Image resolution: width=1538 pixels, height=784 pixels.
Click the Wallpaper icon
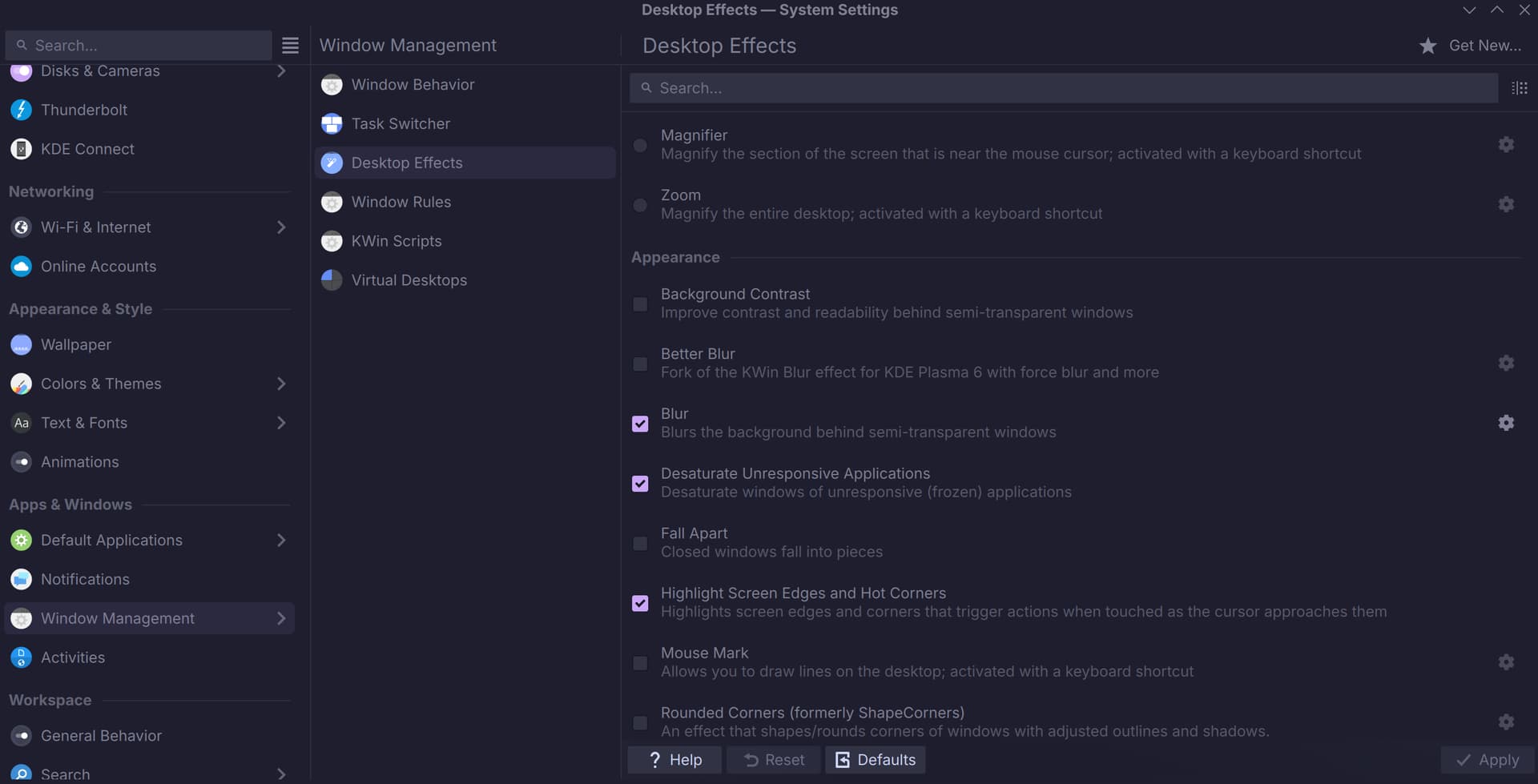22,344
